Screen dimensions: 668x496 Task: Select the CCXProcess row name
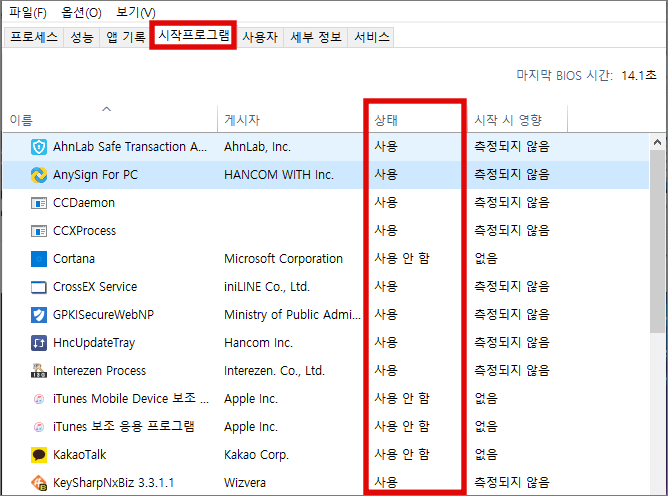[84, 231]
